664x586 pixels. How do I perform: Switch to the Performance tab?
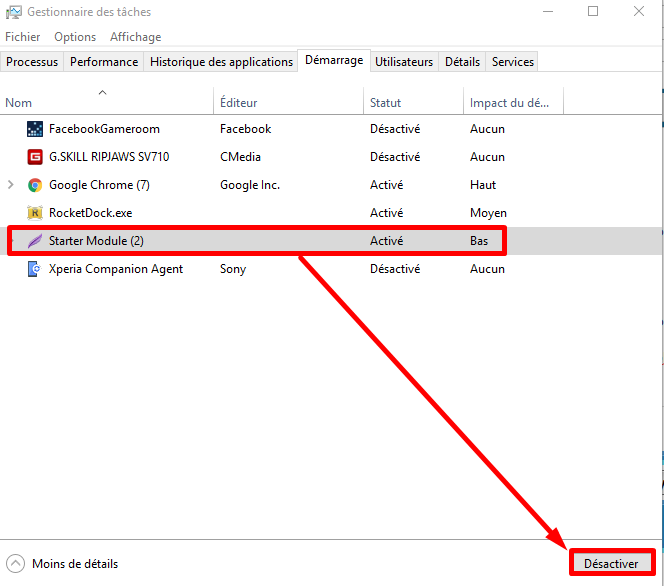click(x=104, y=62)
